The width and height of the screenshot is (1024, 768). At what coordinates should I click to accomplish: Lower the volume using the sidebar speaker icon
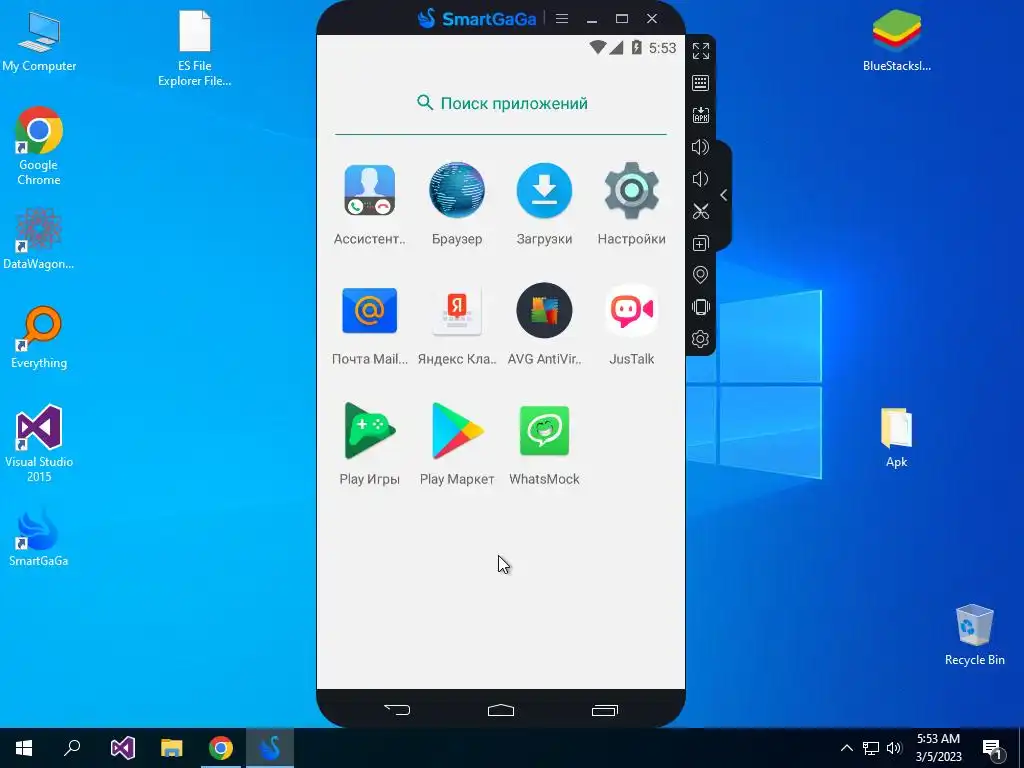point(701,179)
